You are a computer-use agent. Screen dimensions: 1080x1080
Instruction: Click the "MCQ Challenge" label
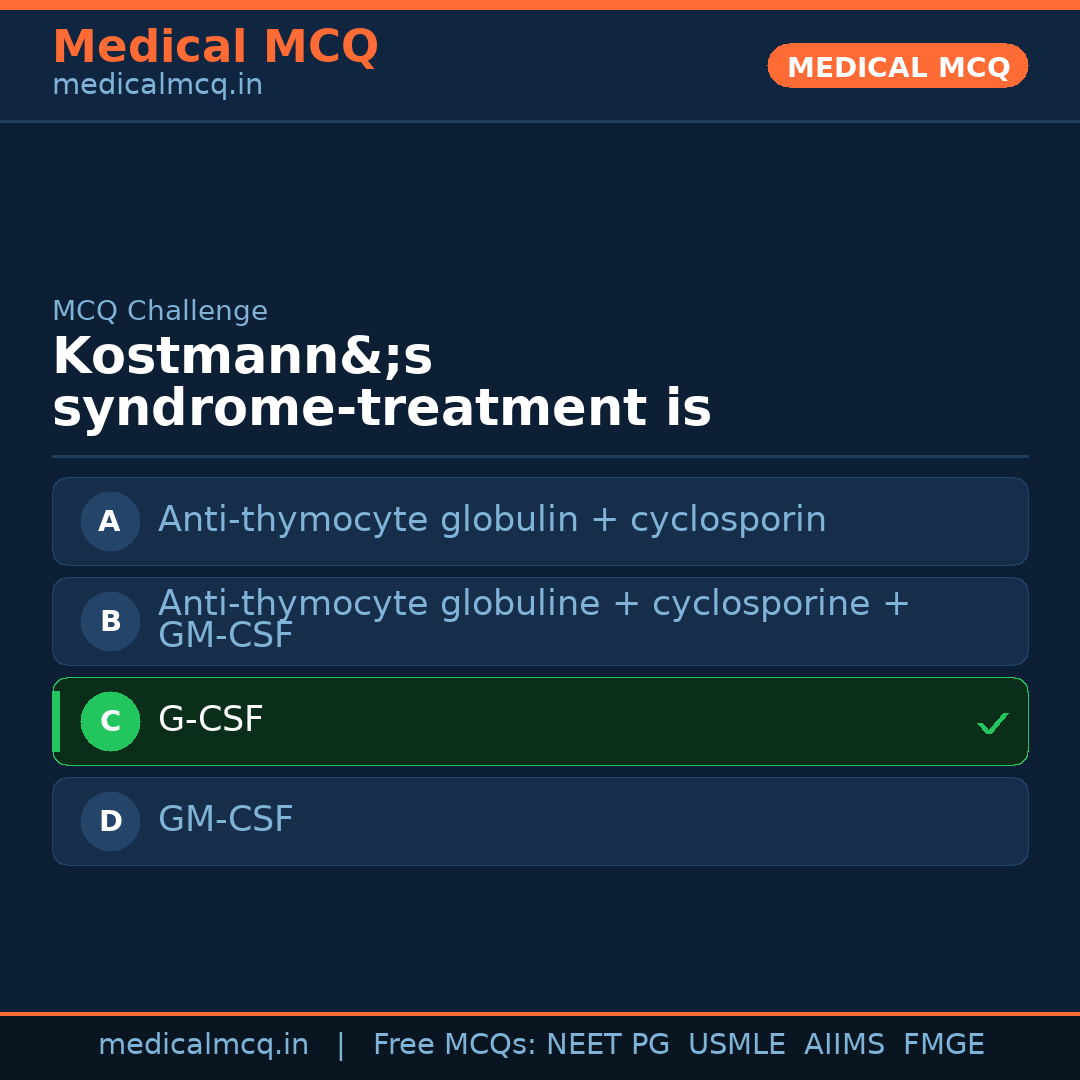(160, 311)
